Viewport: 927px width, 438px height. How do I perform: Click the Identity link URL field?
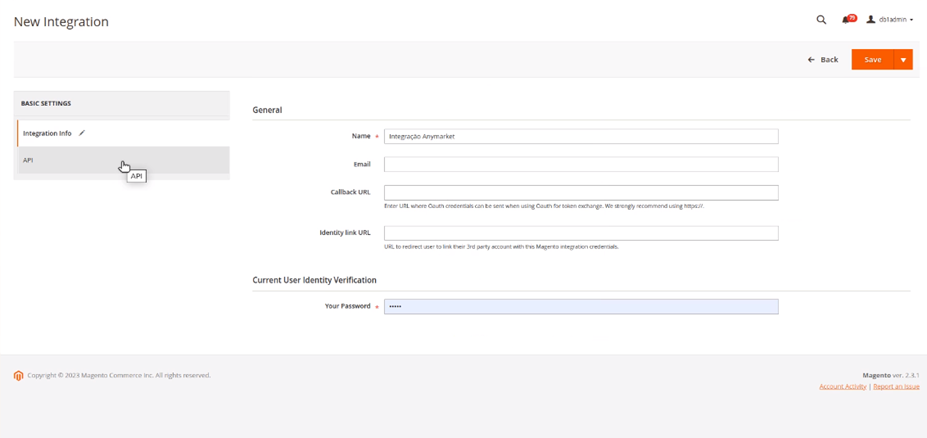click(581, 233)
